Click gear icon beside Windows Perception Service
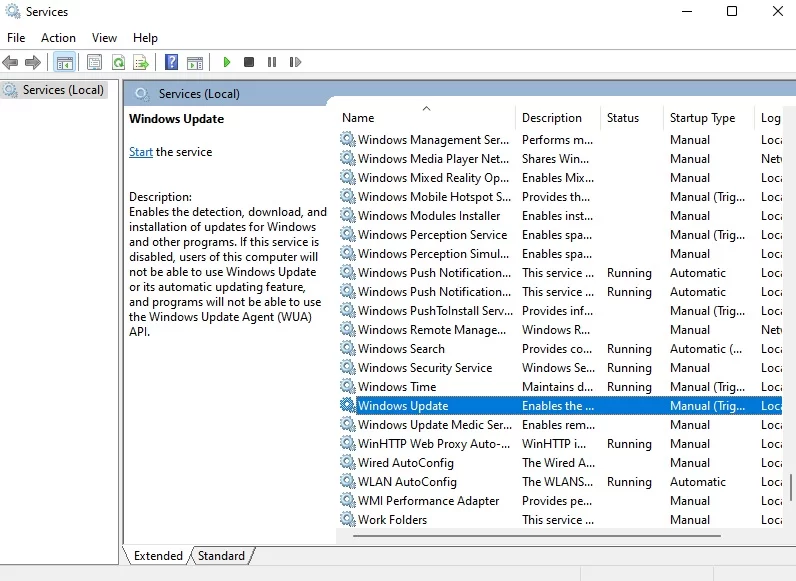Screen dimensions: 796x581 [x=348, y=235]
